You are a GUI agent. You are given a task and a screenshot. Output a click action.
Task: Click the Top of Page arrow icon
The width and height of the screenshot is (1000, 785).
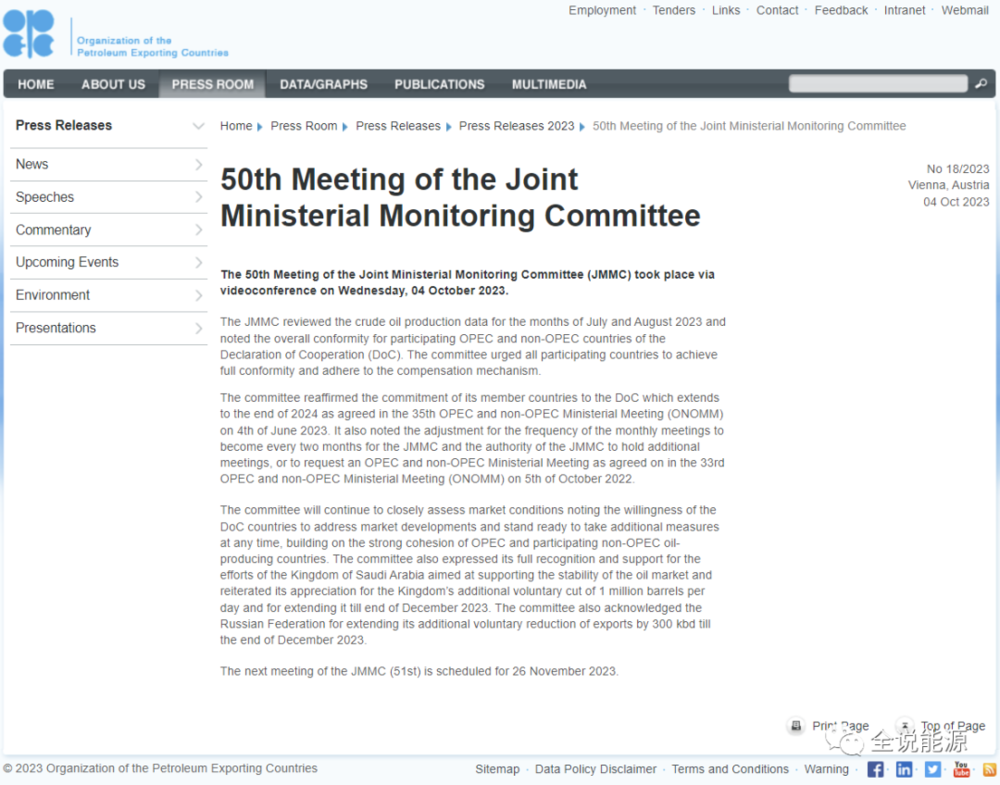pos(904,726)
